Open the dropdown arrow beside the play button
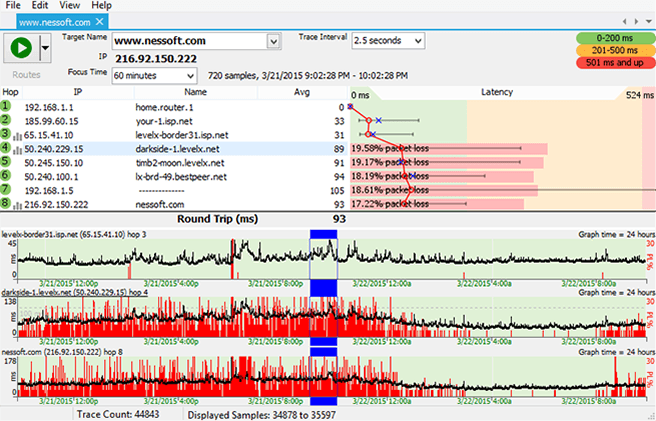 pyautogui.click(x=44, y=47)
